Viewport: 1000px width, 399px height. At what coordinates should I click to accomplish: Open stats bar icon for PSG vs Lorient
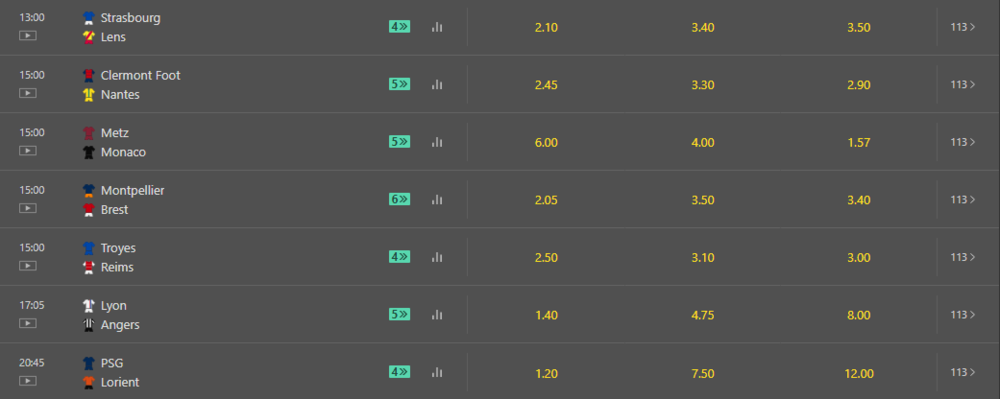click(x=437, y=372)
